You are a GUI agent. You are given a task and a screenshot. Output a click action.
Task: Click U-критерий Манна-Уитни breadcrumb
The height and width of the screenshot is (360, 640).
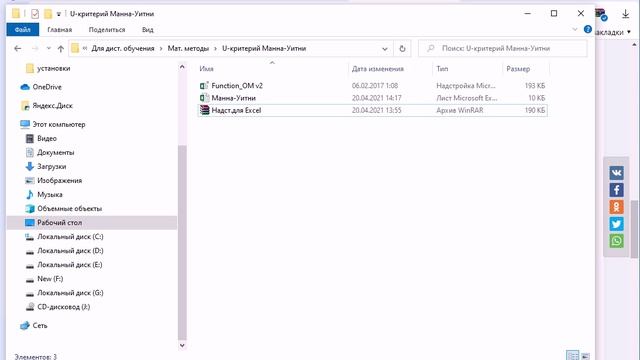[x=264, y=48]
